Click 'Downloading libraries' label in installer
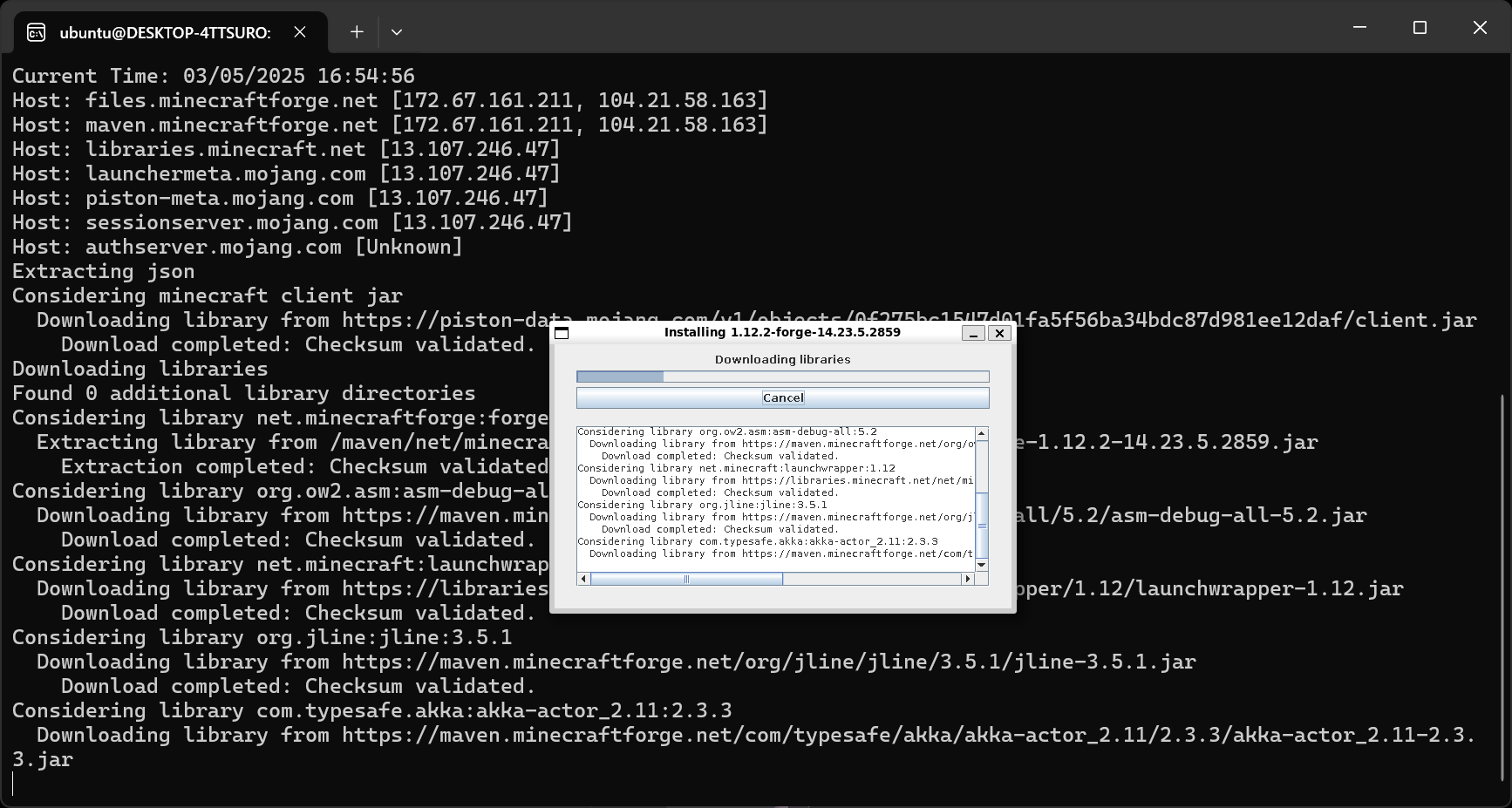 pos(782,359)
